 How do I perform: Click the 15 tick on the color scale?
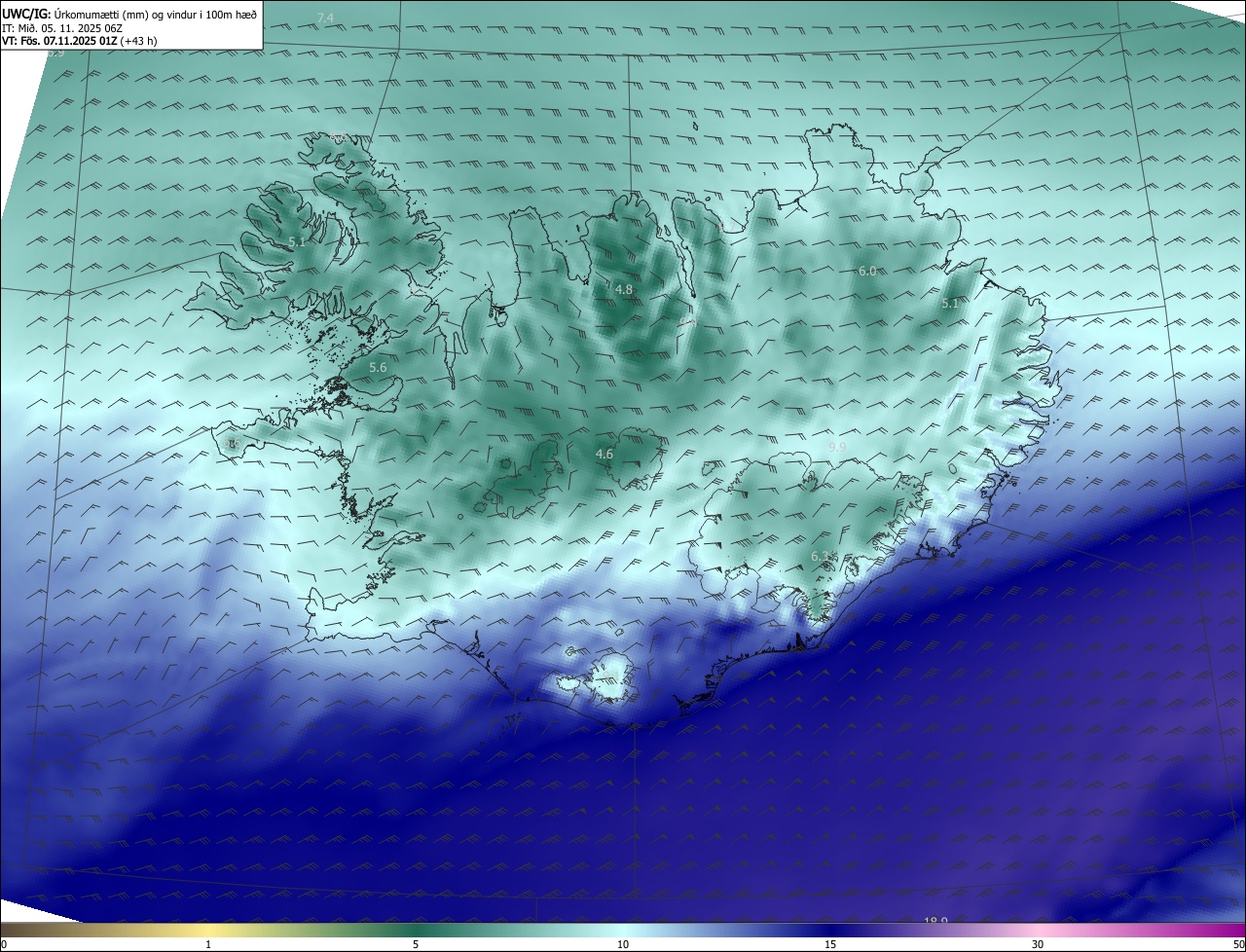pos(830,944)
